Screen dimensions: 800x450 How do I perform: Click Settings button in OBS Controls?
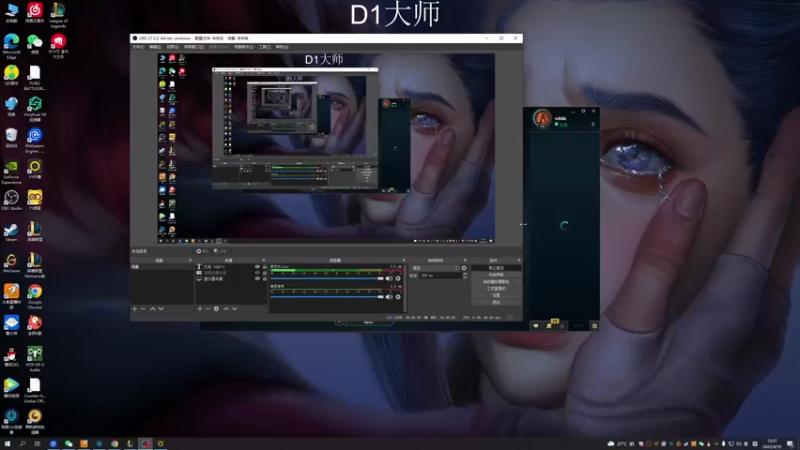[x=496, y=295]
